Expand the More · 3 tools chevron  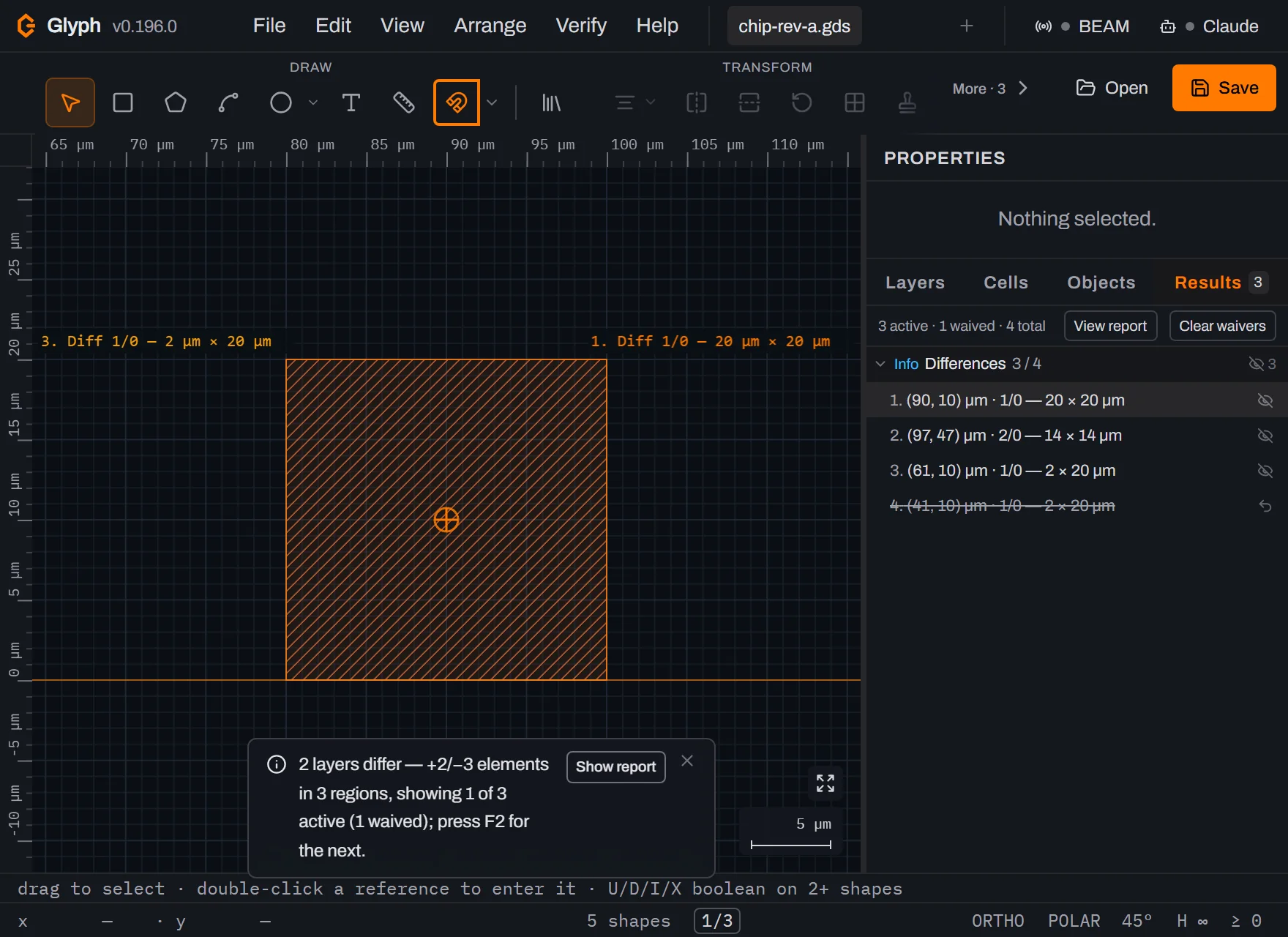(1023, 89)
